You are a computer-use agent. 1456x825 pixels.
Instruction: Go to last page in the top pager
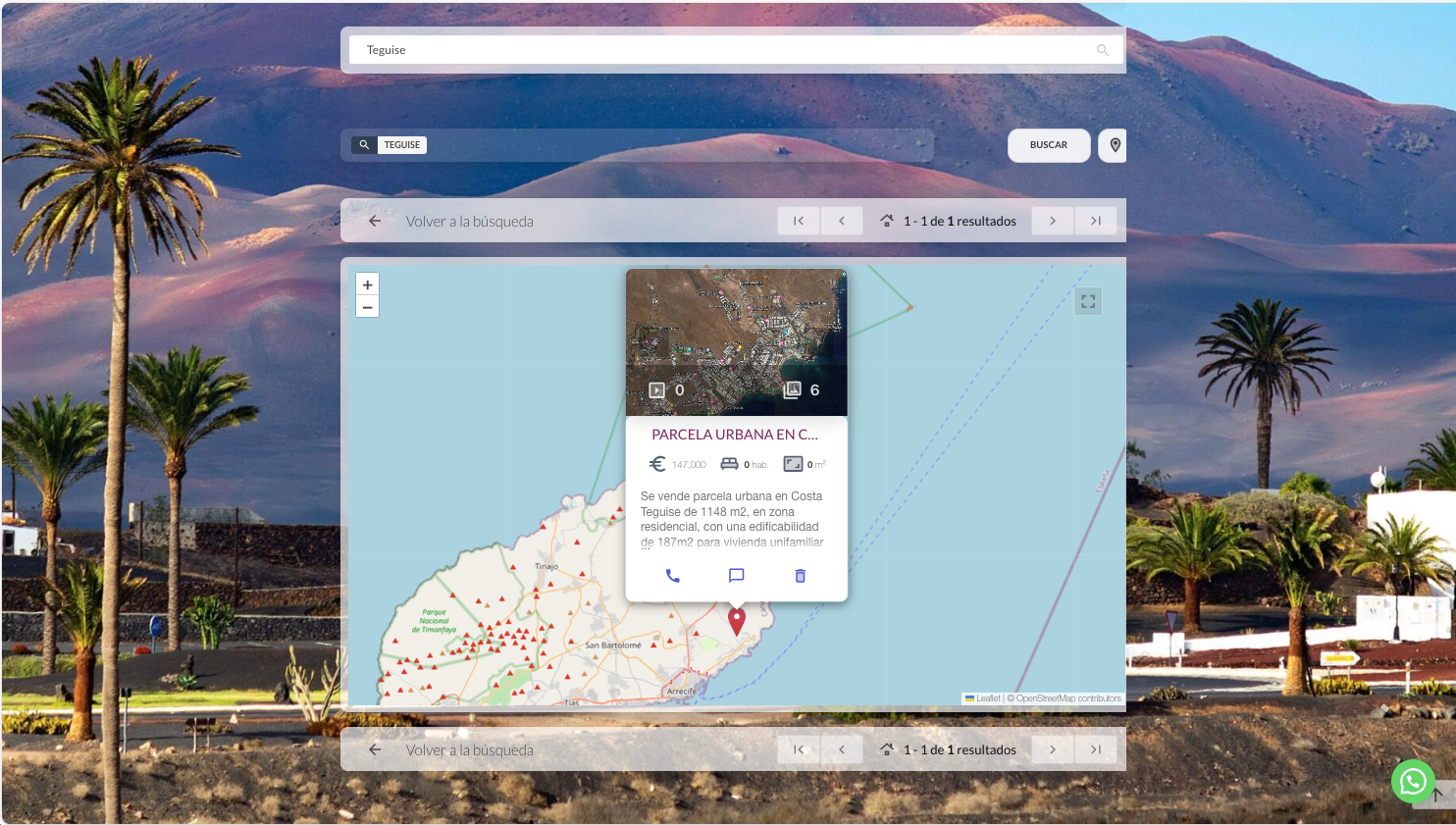click(x=1096, y=221)
